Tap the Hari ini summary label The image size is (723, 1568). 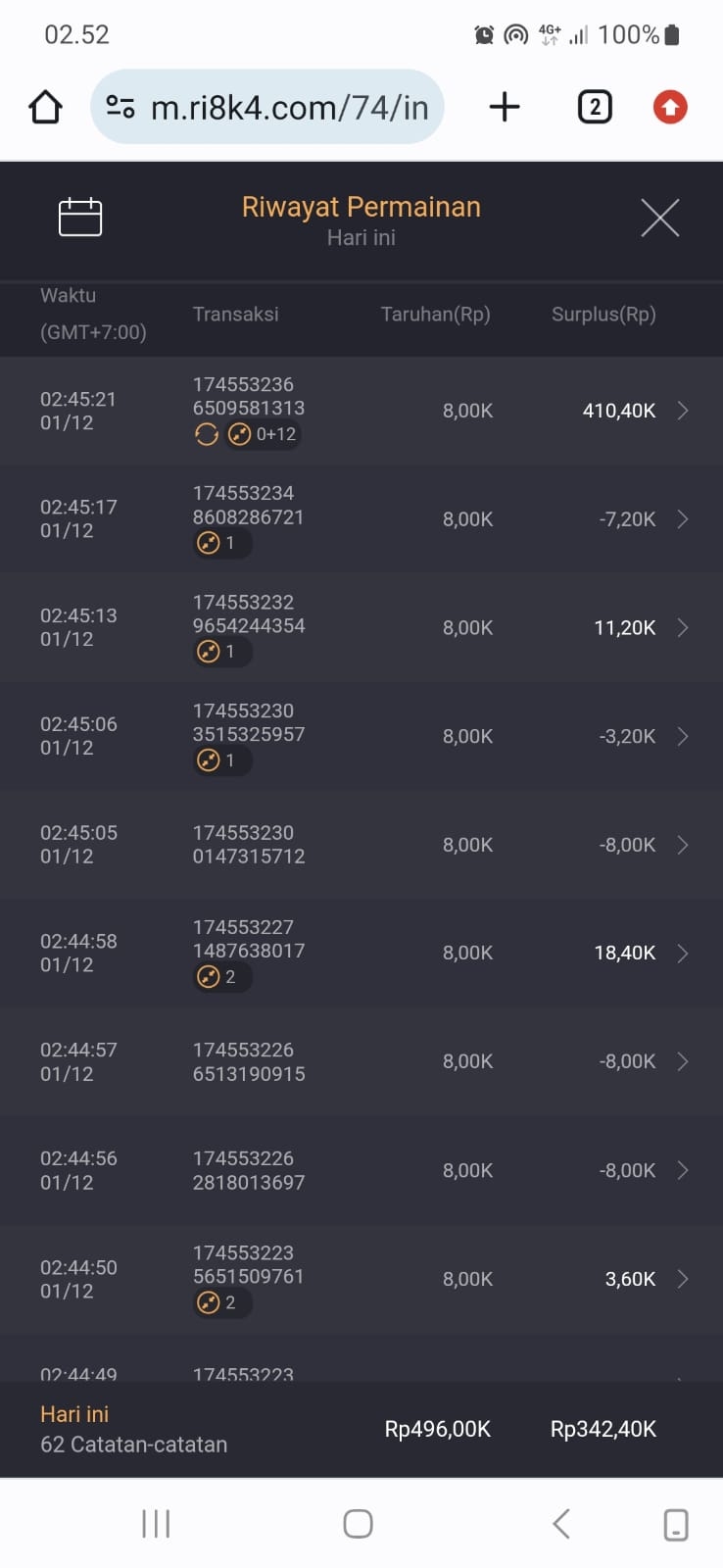pos(74,1414)
